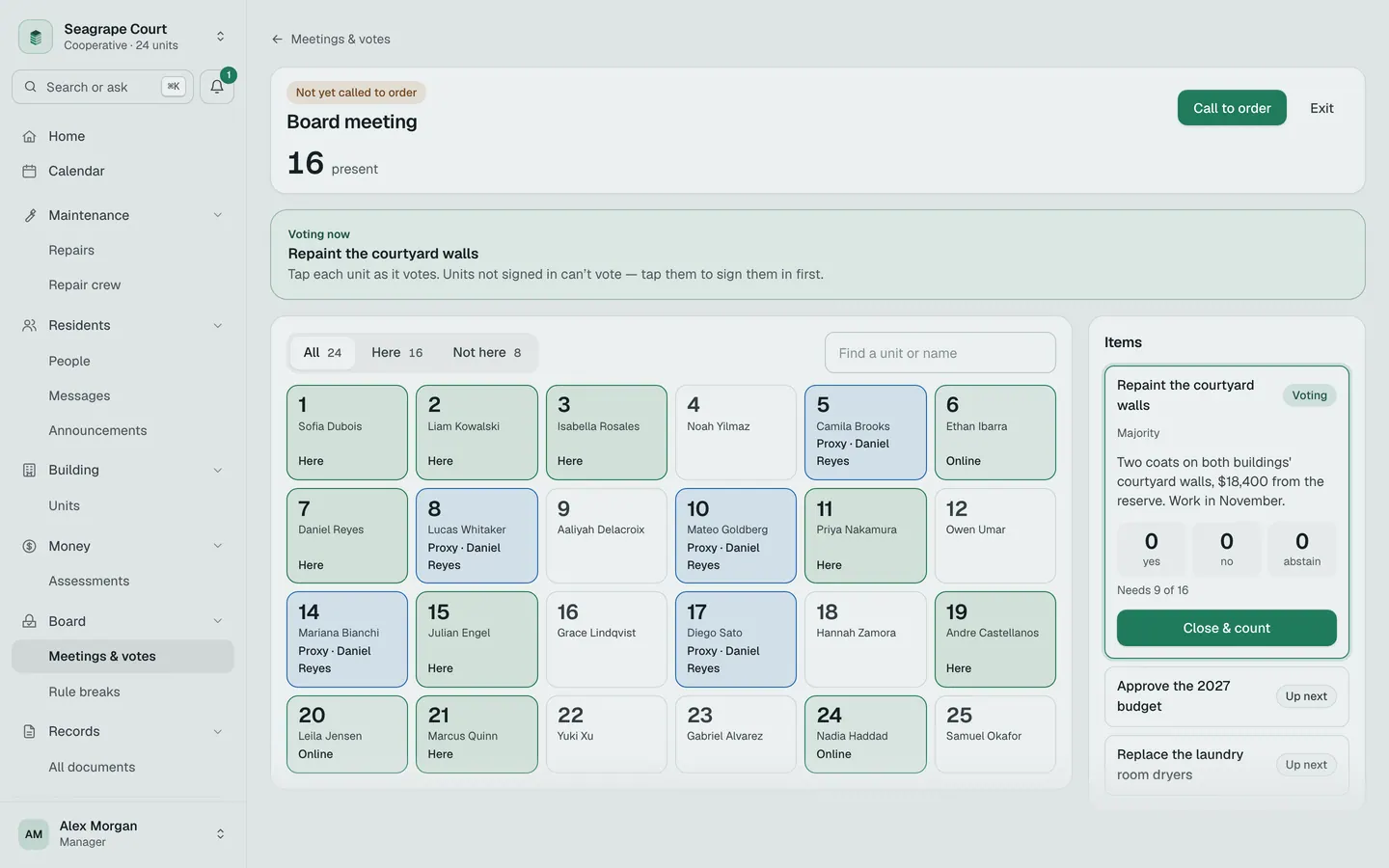Click the Calendar icon in sidebar
Viewport: 1389px width, 868px height.
click(30, 171)
